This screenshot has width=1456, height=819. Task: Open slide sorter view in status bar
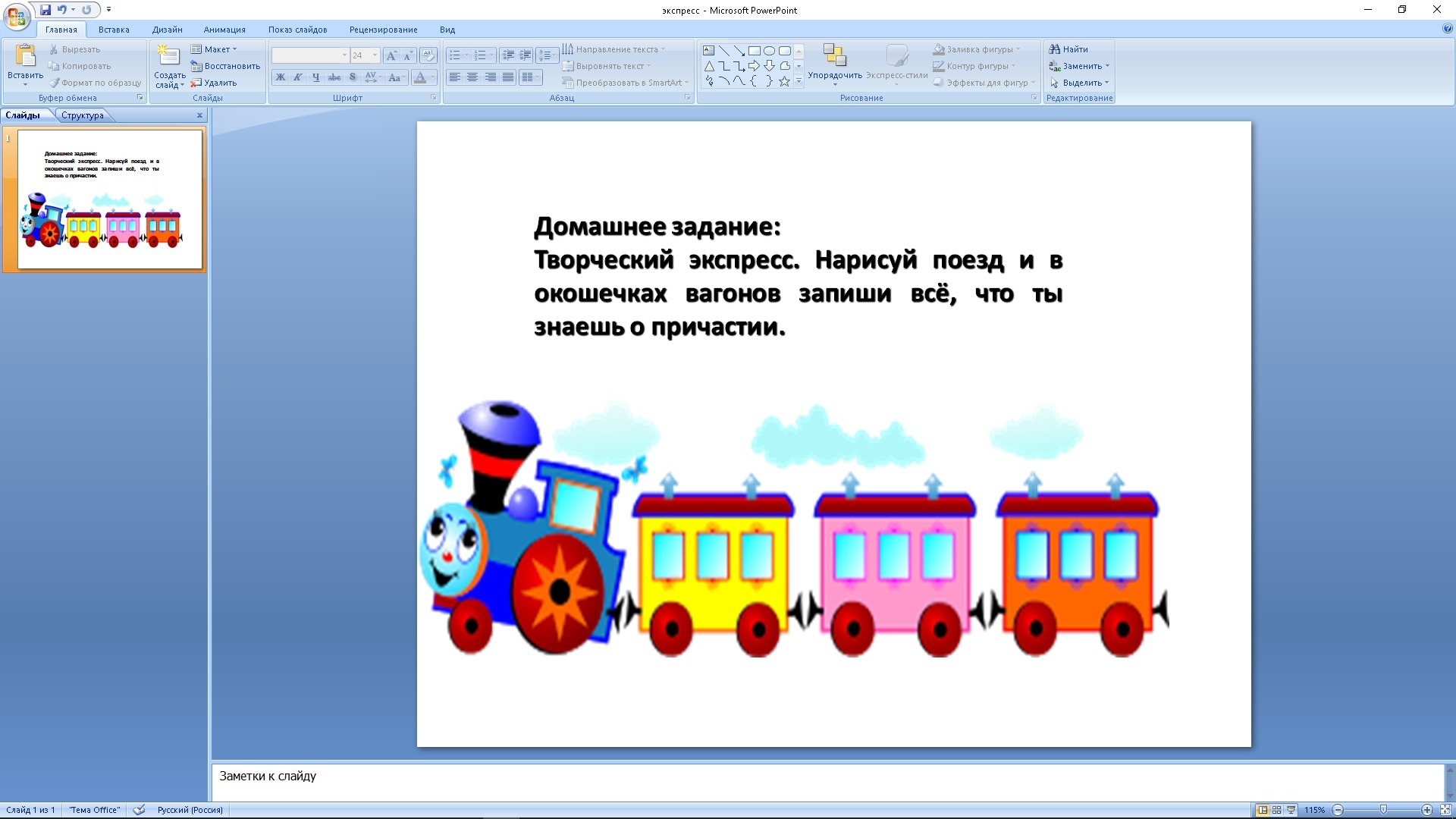(1277, 810)
